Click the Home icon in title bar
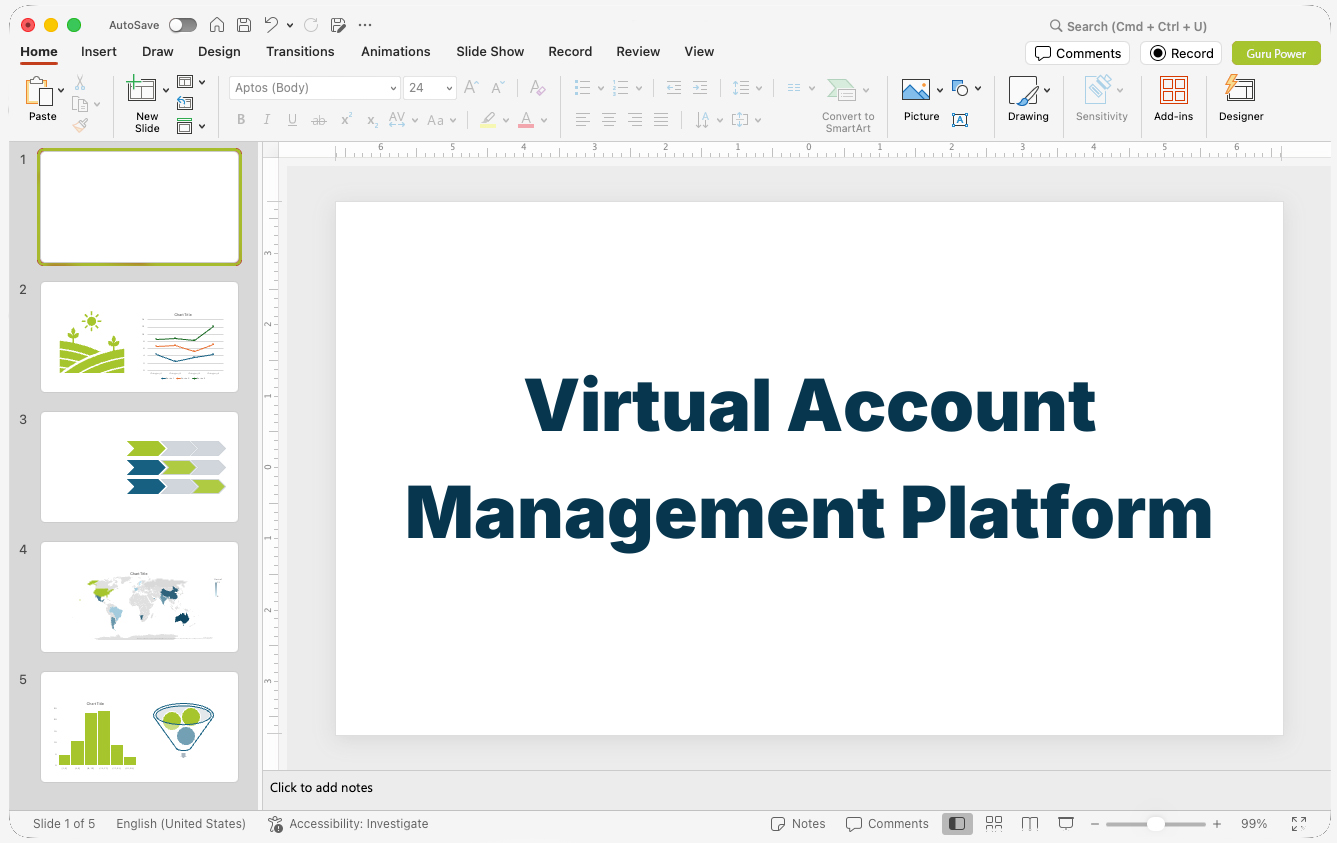The width and height of the screenshot is (1337, 843). pyautogui.click(x=216, y=25)
